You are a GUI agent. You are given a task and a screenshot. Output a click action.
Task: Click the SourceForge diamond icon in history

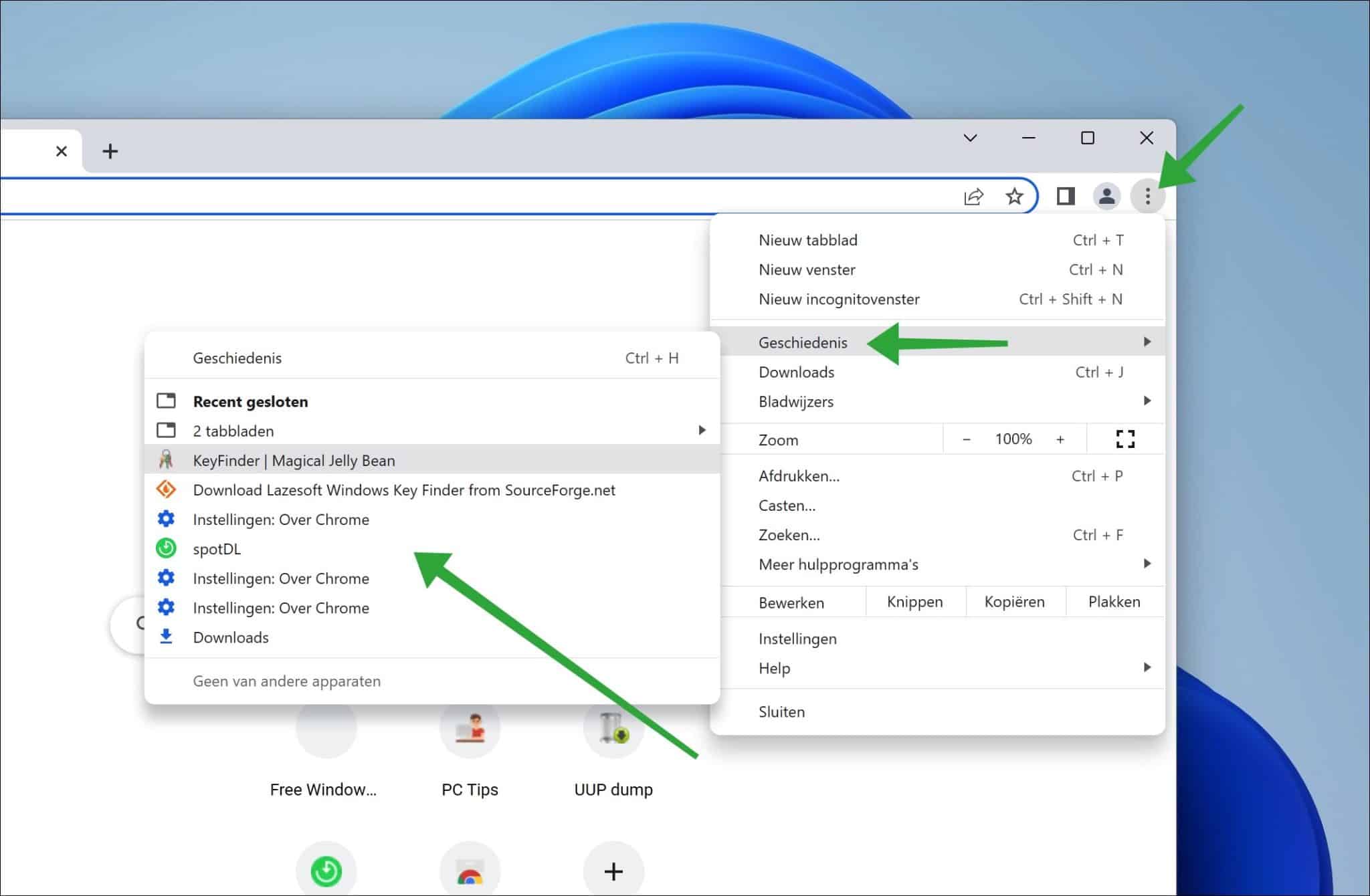click(x=166, y=489)
